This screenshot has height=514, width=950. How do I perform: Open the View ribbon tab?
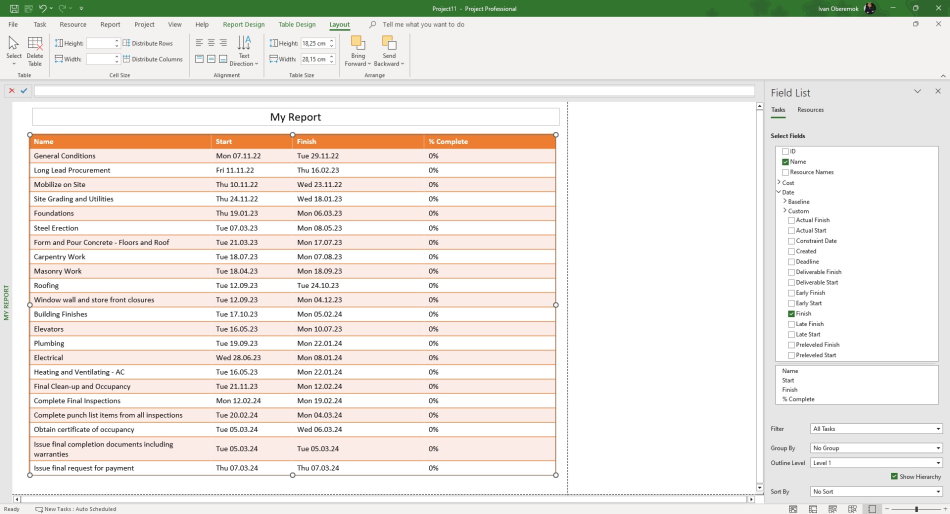(174, 24)
